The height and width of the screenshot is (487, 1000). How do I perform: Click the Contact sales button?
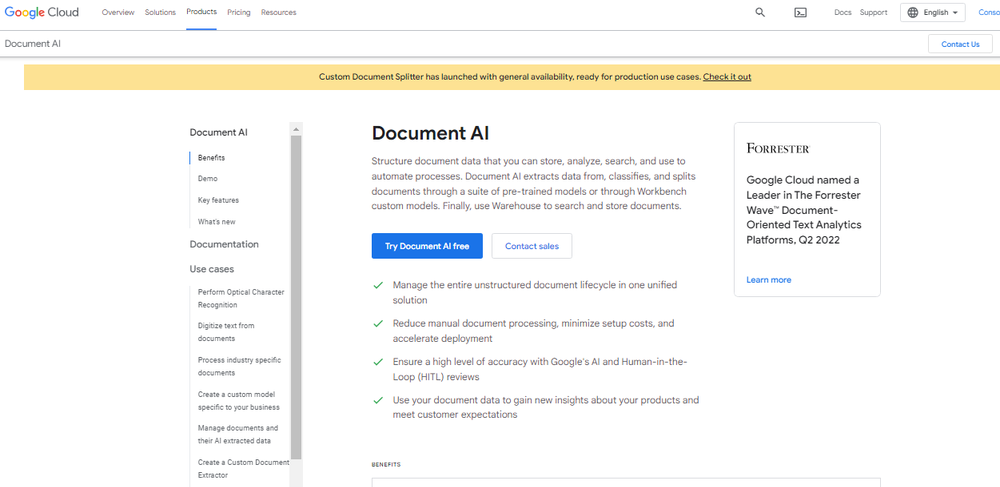tap(531, 246)
